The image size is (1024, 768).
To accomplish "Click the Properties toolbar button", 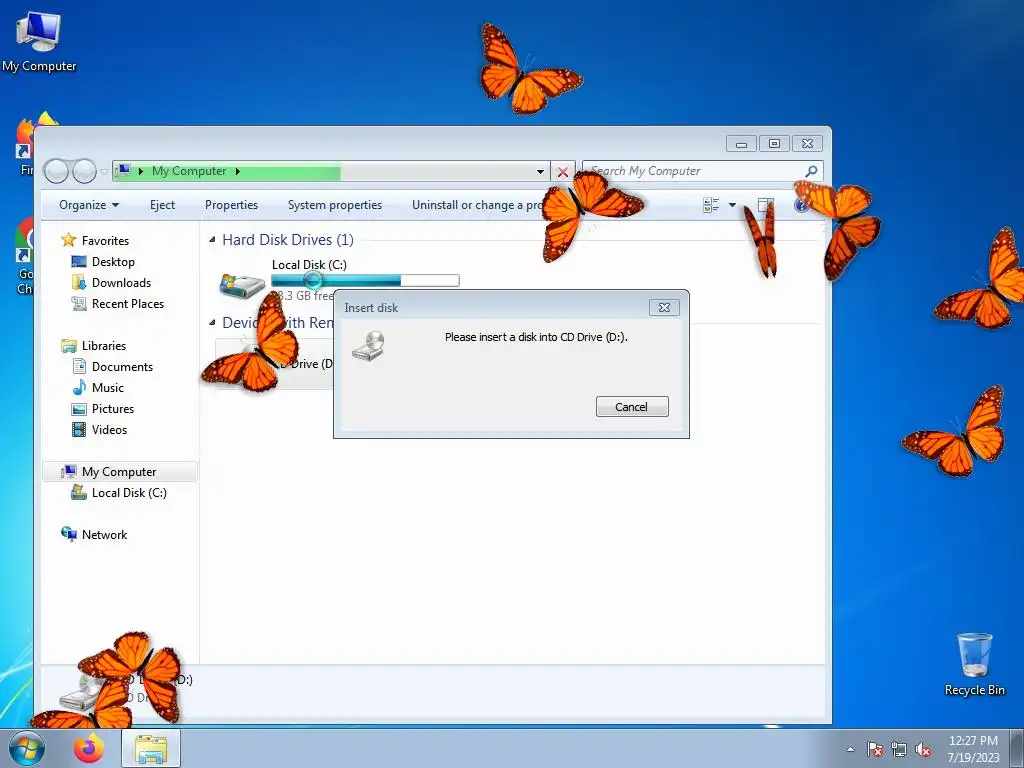I will coord(231,205).
